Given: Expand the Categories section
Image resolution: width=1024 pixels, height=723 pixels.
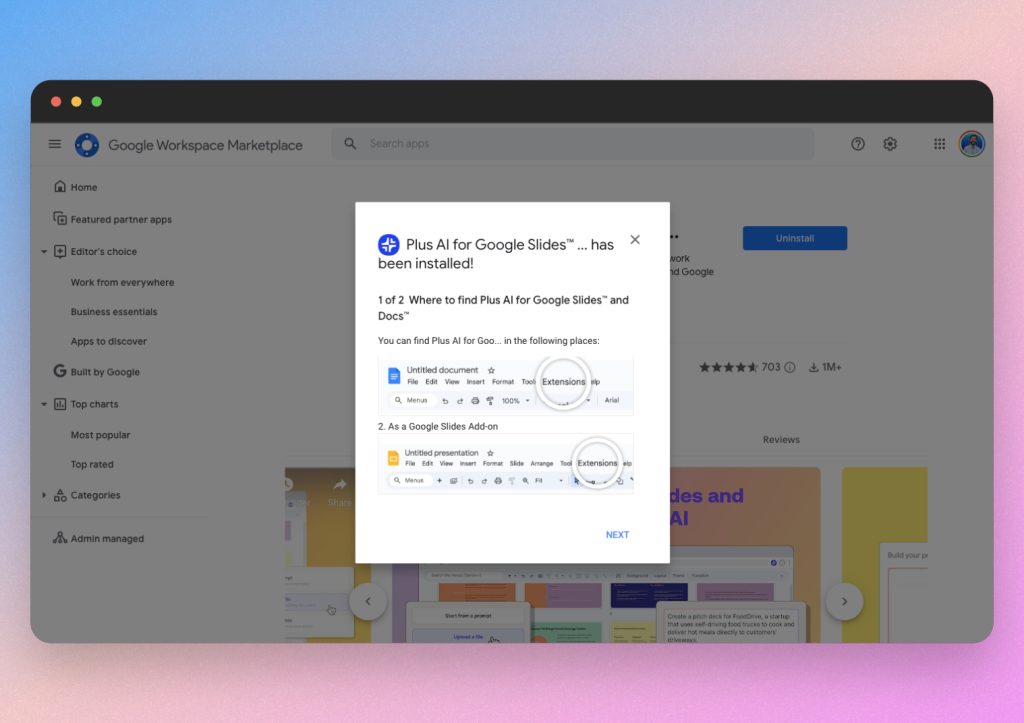Looking at the screenshot, I should coord(44,495).
